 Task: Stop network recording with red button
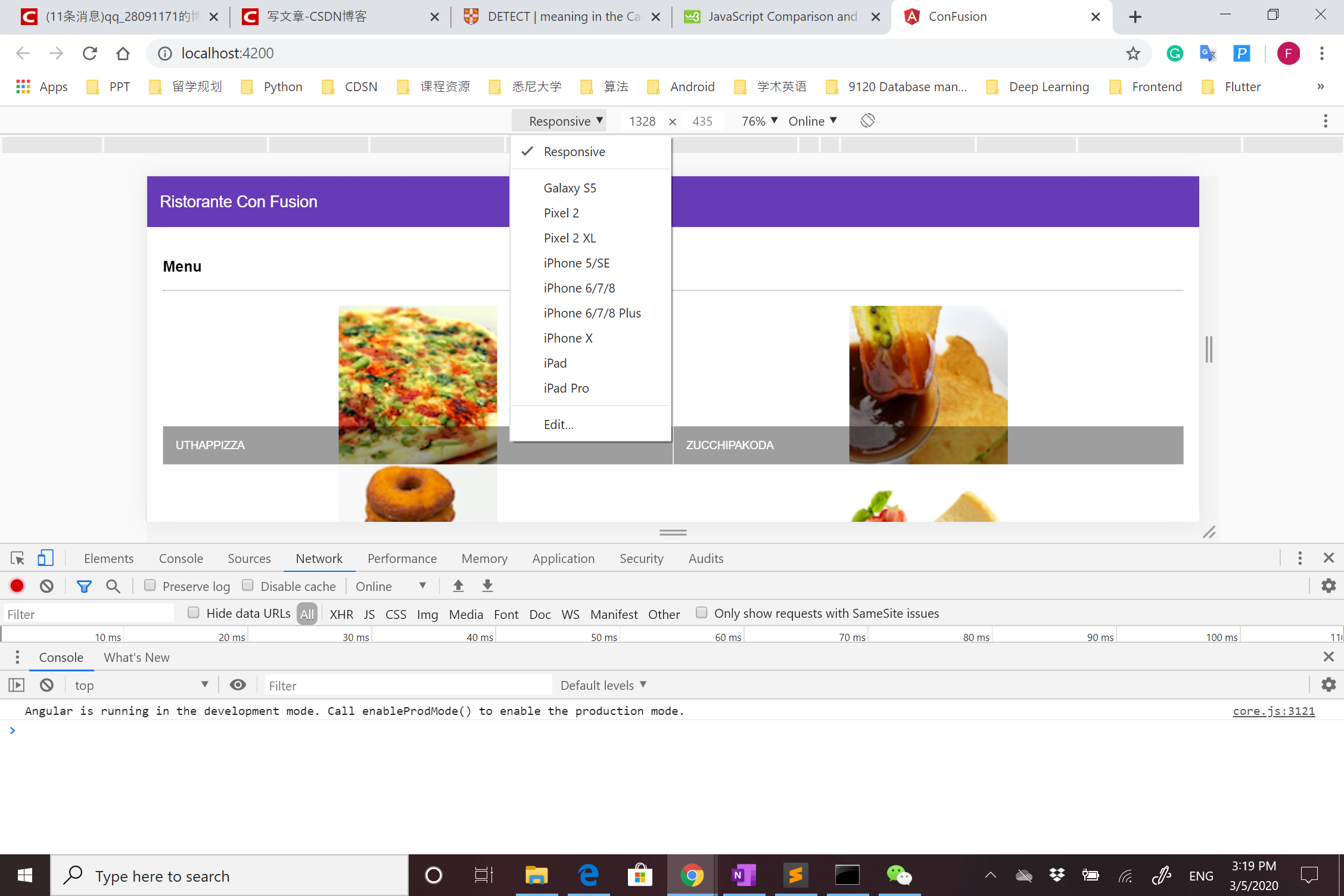[17, 586]
